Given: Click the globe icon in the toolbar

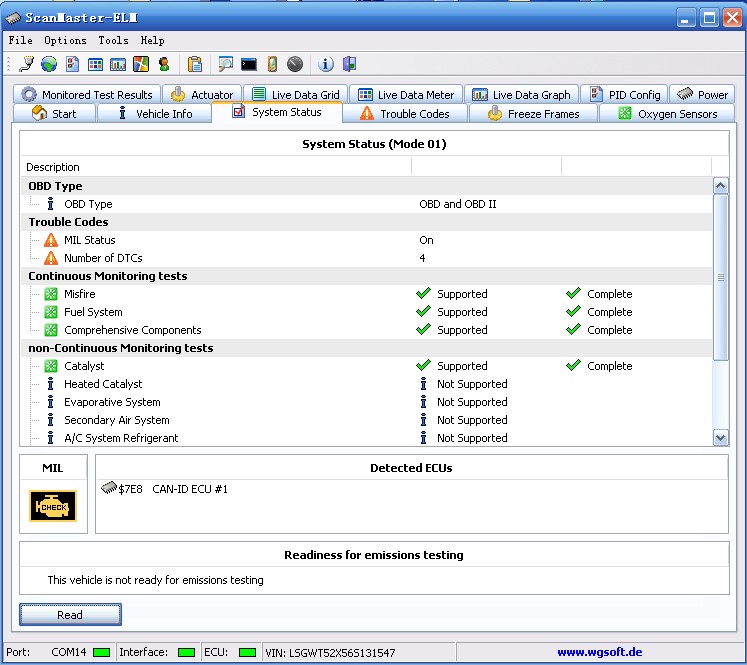Looking at the screenshot, I should (49, 64).
